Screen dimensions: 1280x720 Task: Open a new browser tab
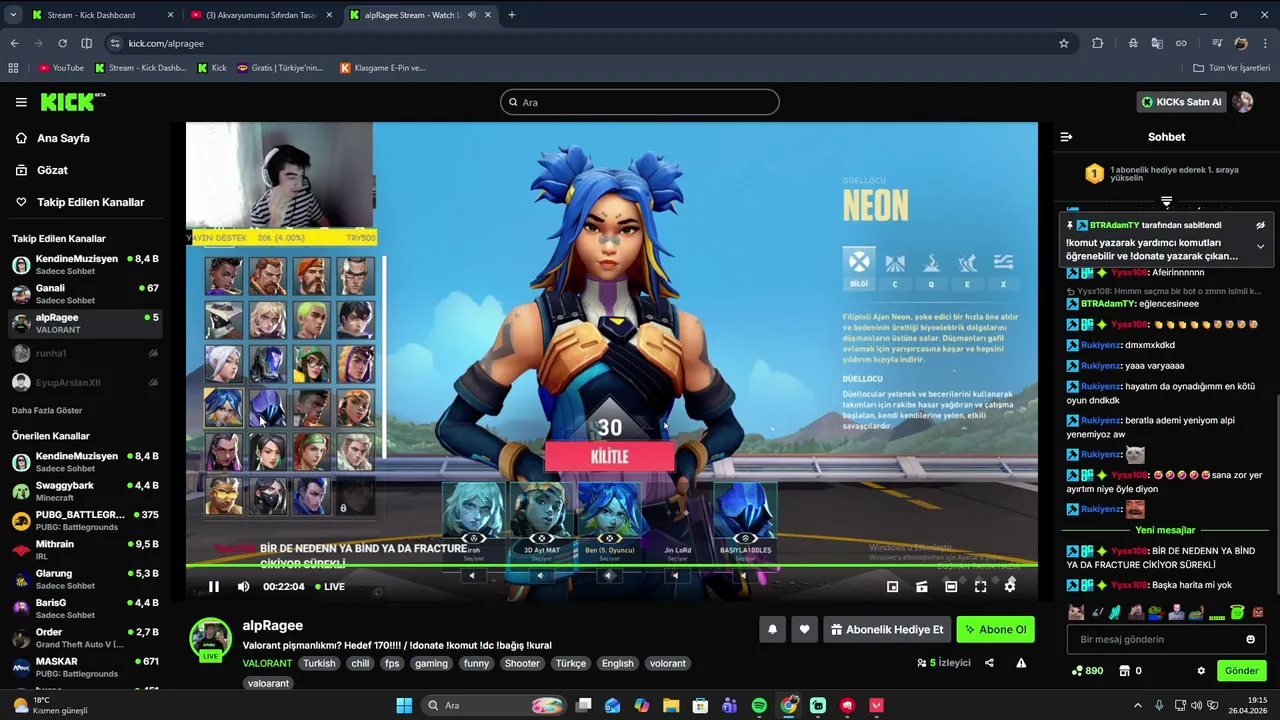[x=512, y=15]
